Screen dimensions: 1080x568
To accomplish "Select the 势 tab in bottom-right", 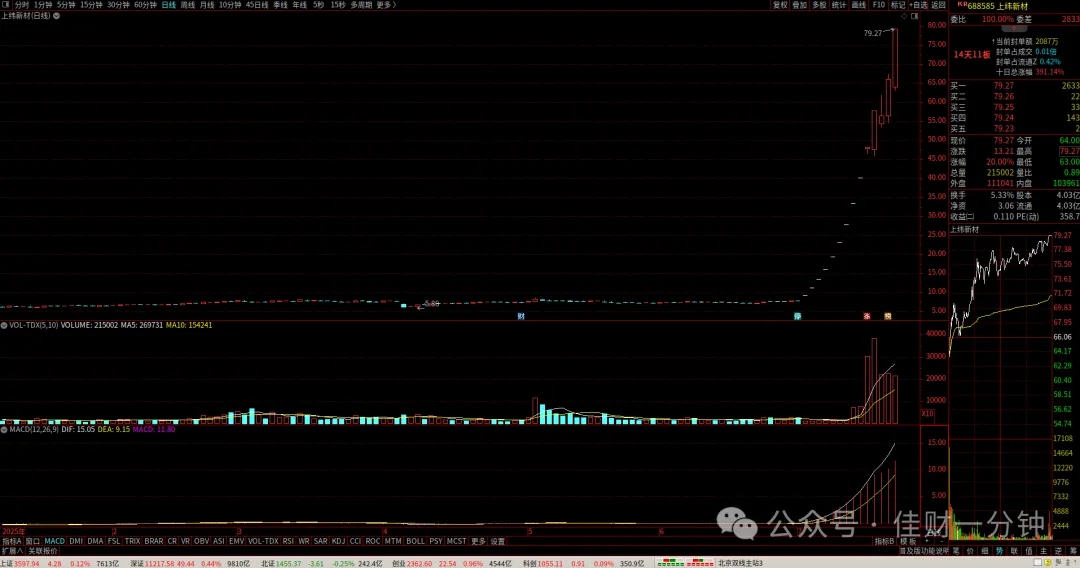I will coord(999,551).
